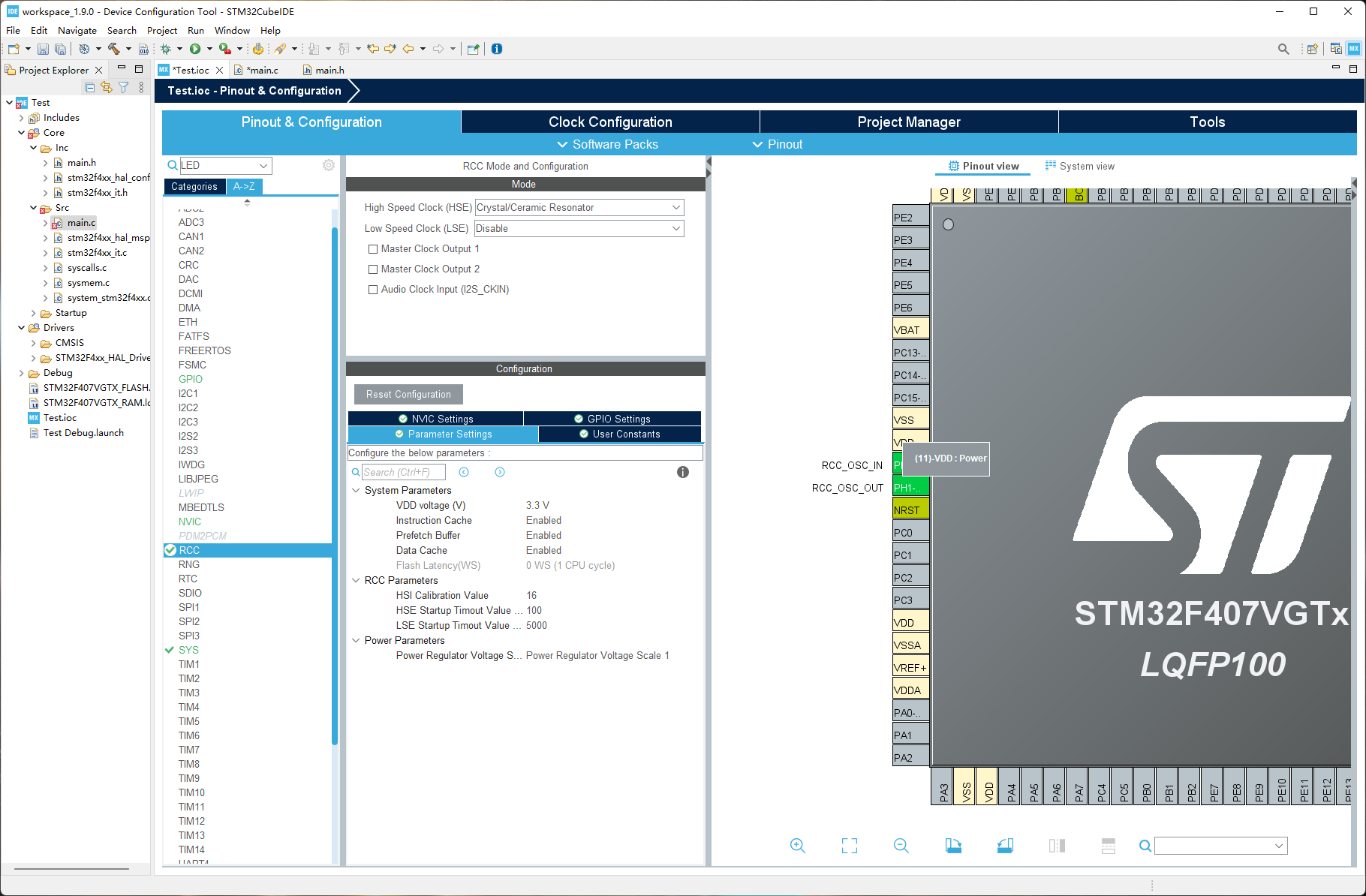Open the GPIO Settings tab
The height and width of the screenshot is (896, 1366).
point(612,419)
